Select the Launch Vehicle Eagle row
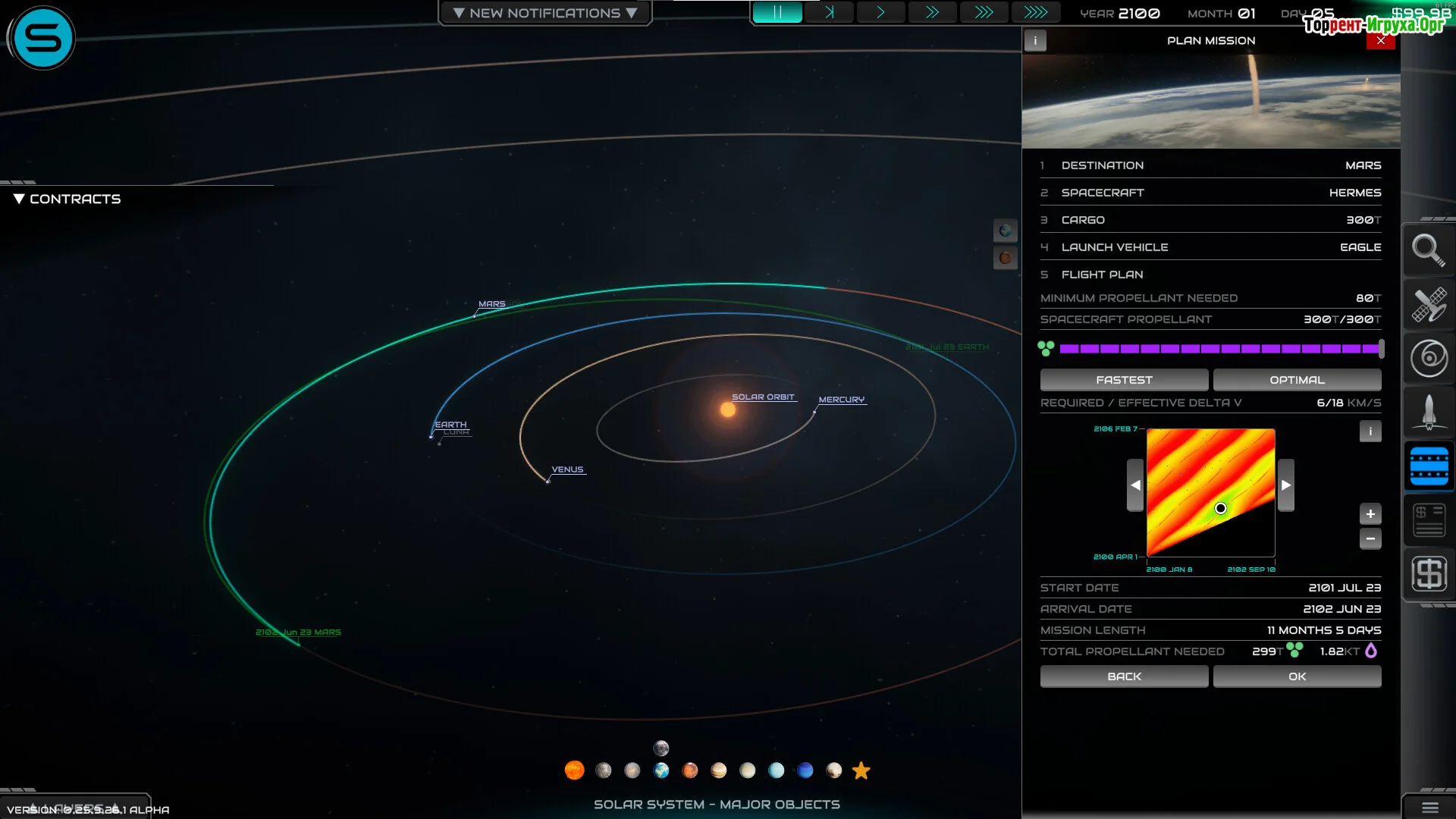 (1210, 247)
